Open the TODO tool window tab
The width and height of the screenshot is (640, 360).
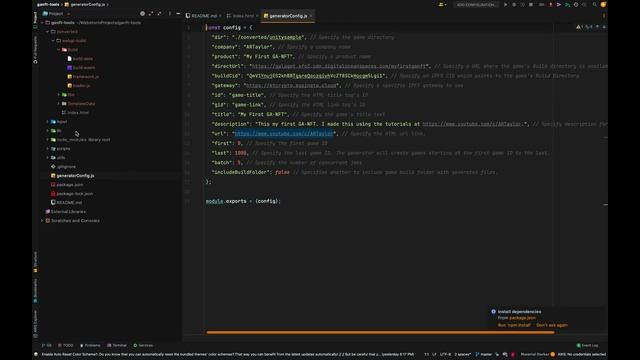66,345
